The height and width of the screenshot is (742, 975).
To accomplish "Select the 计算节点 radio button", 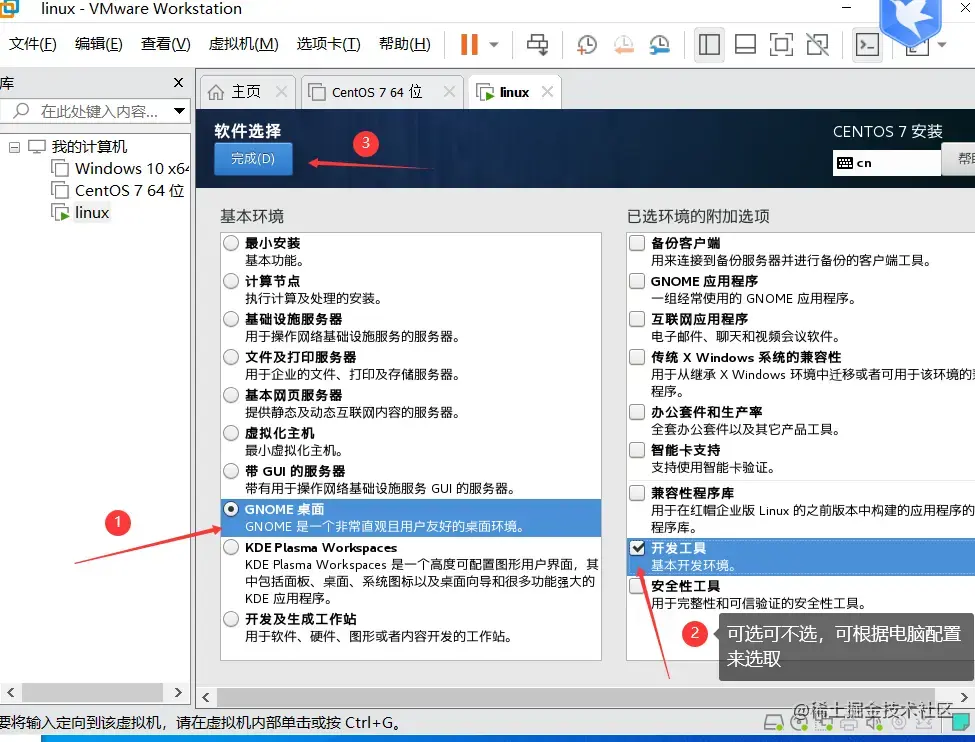I will click(x=231, y=281).
